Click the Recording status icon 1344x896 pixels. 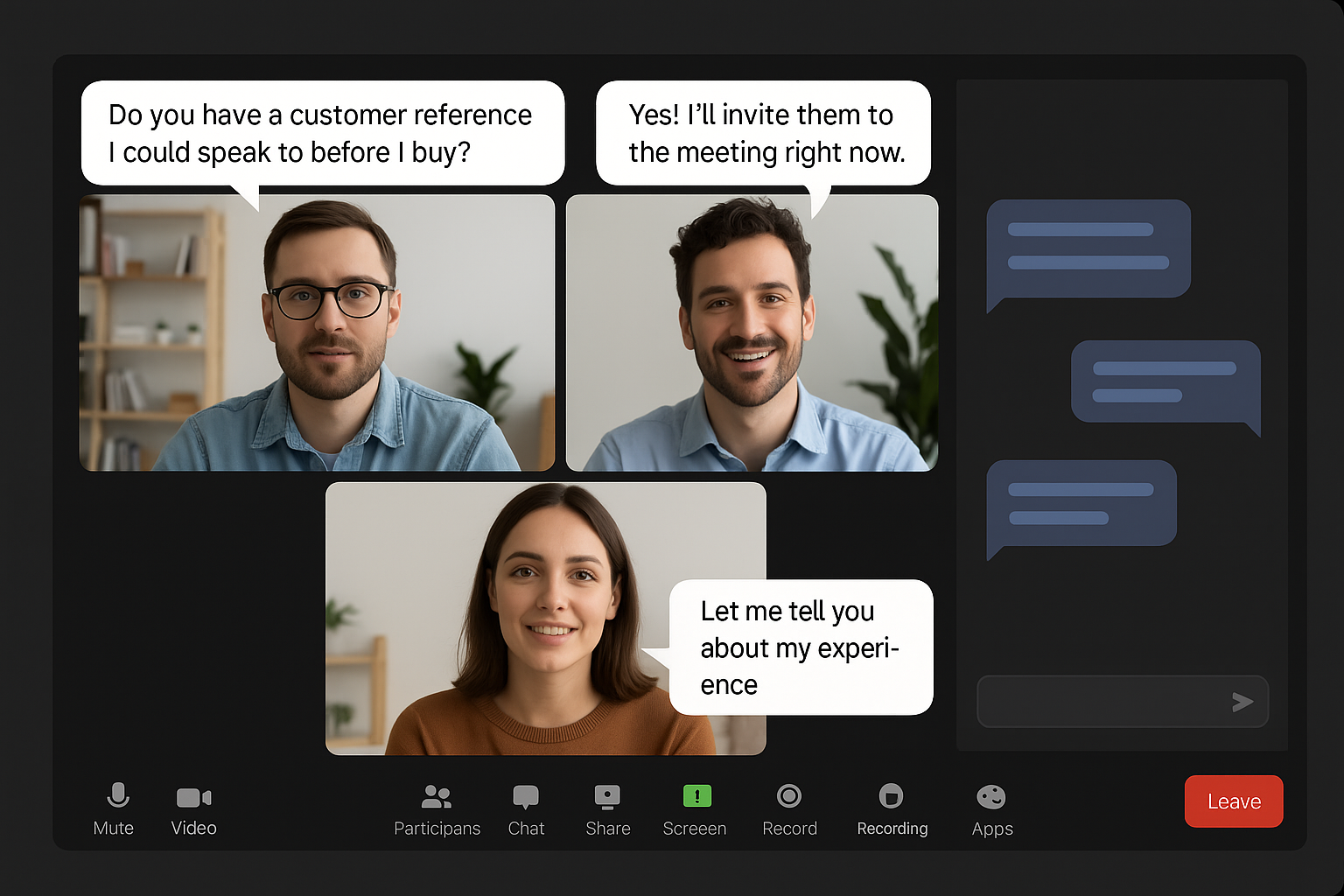point(891,796)
